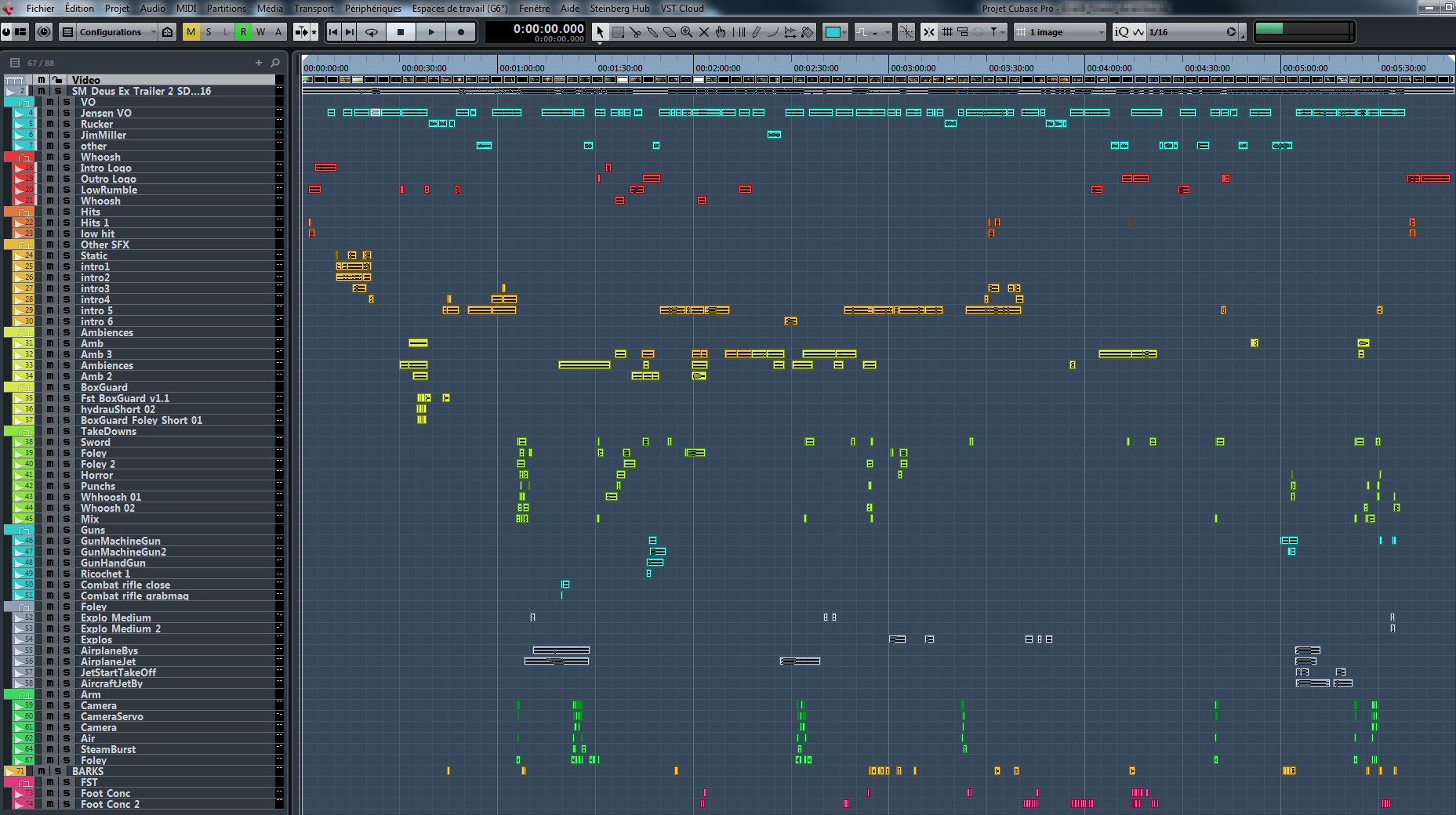This screenshot has height=815, width=1456.
Task: Mute the Jensen VO track
Action: tap(50, 113)
